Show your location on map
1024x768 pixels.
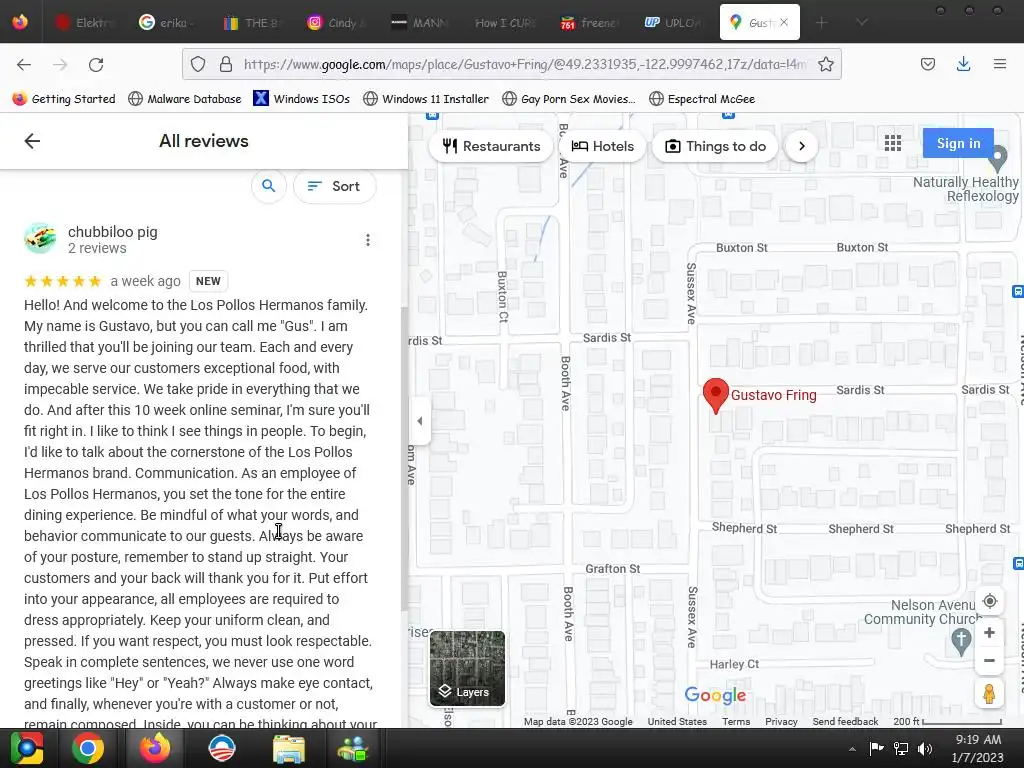[989, 601]
